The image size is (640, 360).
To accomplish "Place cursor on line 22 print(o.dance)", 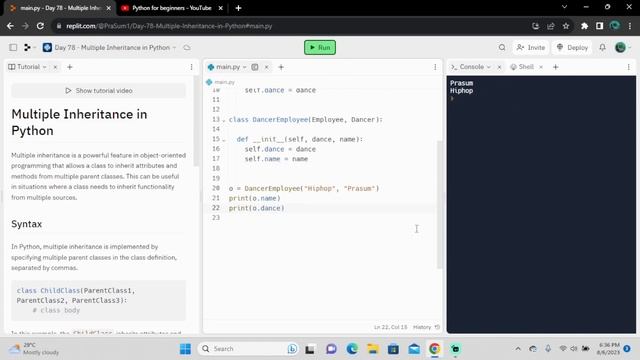I will coord(257,208).
